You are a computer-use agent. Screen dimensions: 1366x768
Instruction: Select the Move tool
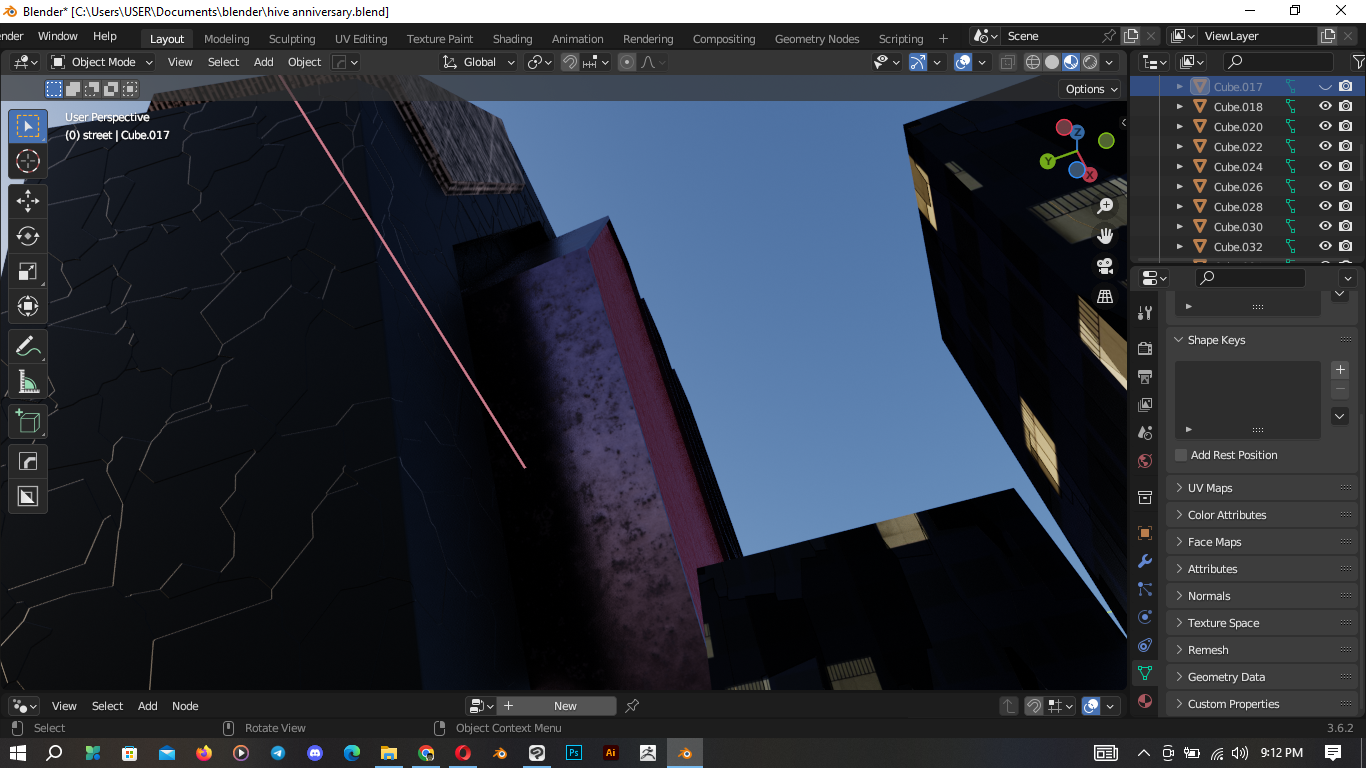pos(28,201)
